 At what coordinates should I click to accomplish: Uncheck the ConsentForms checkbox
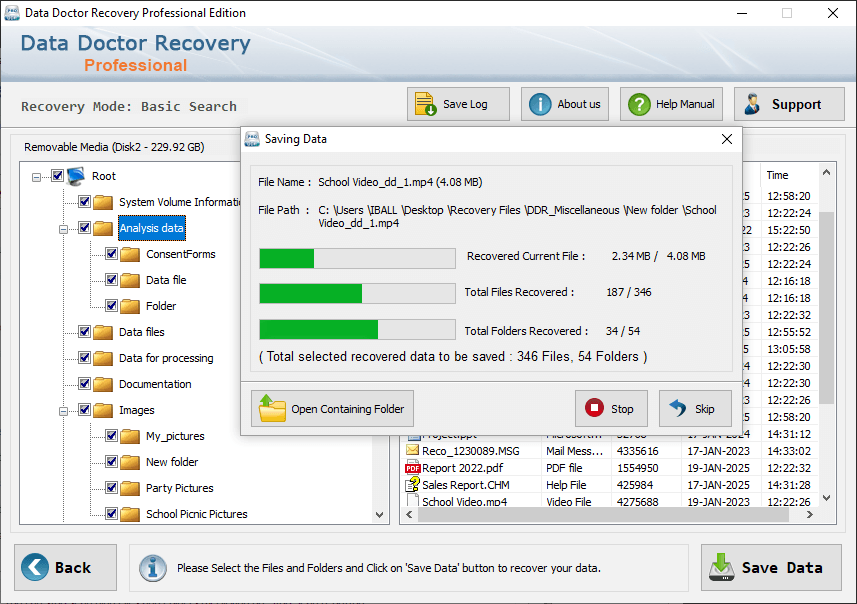click(x=111, y=254)
